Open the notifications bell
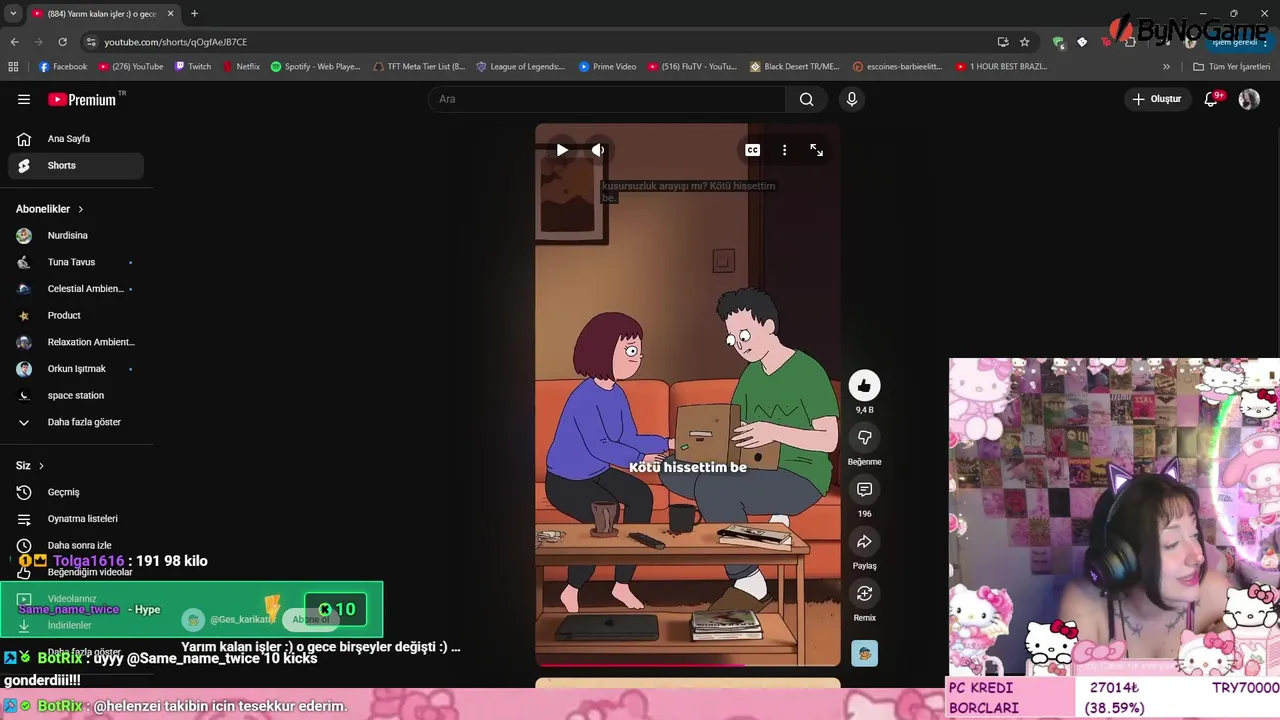The width and height of the screenshot is (1280, 720). pos(1211,99)
